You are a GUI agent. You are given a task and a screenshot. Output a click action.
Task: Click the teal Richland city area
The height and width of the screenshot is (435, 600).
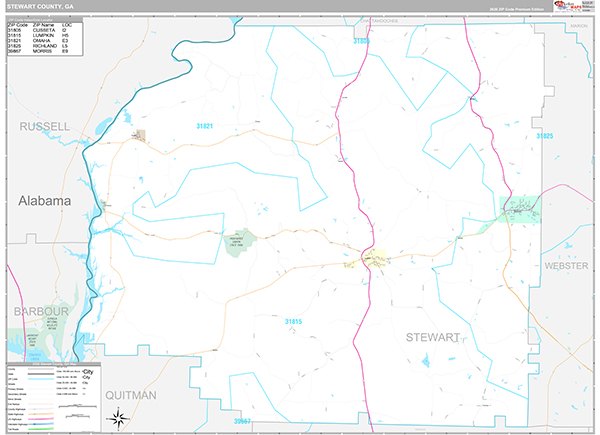[520, 209]
